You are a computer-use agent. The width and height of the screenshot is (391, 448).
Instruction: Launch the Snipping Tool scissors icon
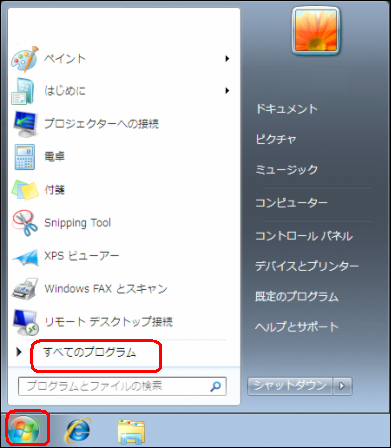pos(25,223)
